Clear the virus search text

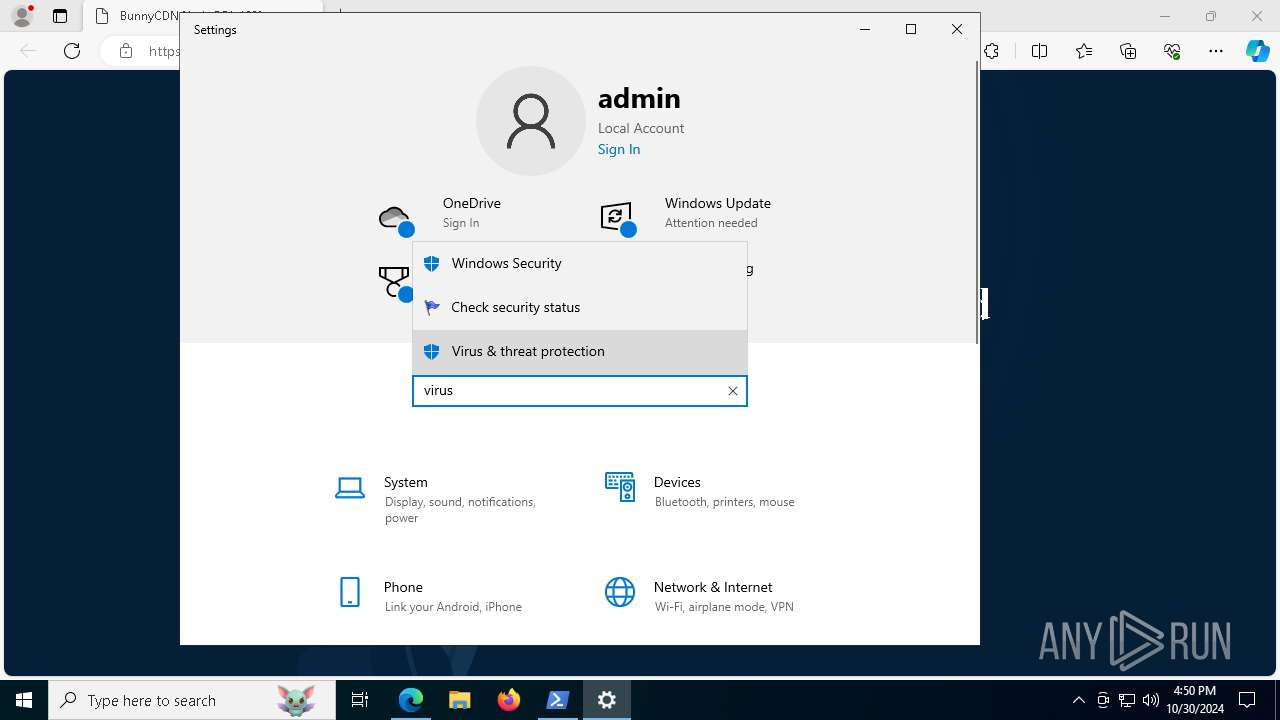tap(733, 391)
